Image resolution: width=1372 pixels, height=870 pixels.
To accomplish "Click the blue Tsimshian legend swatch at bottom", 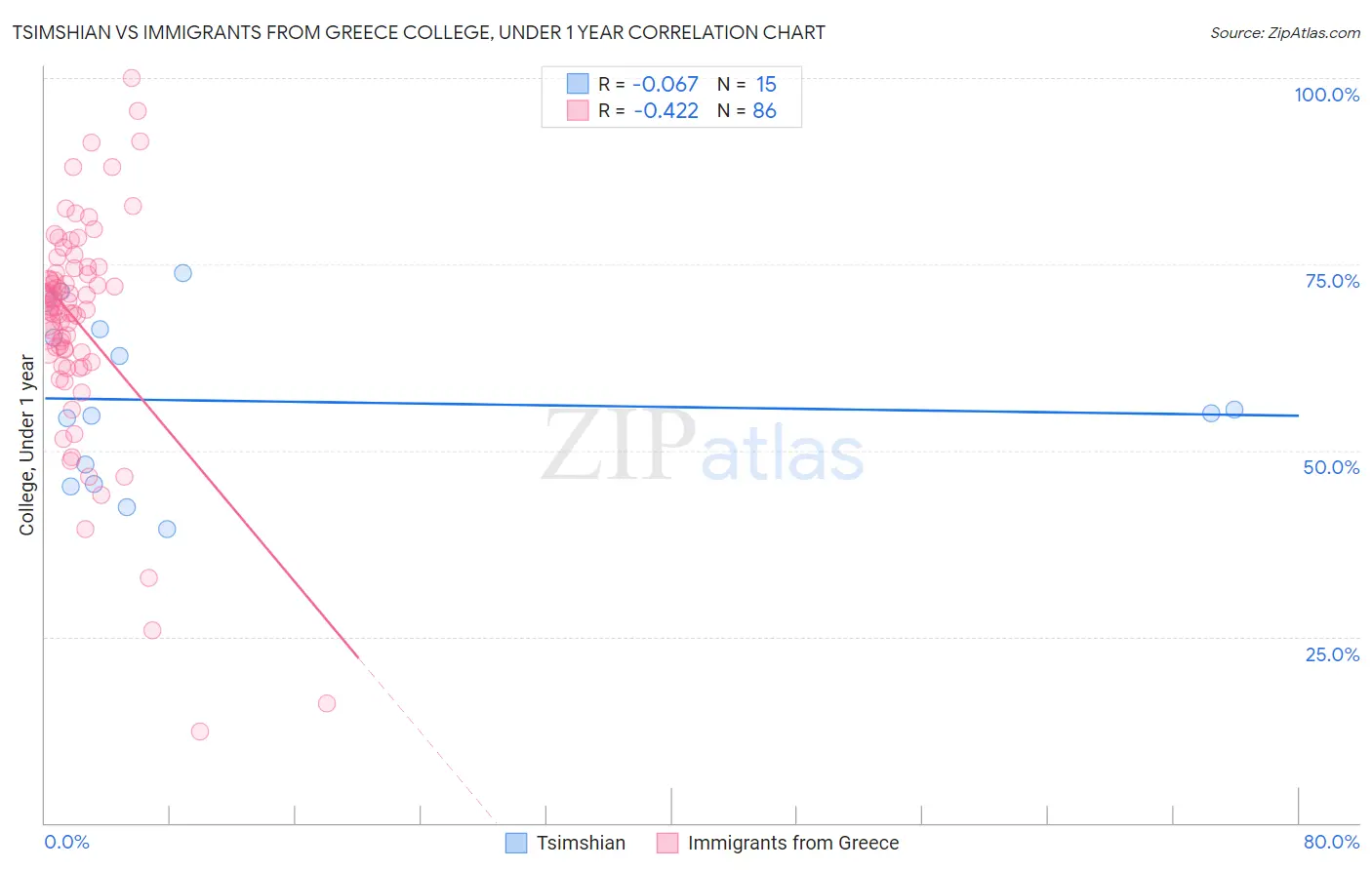I will tap(516, 843).
